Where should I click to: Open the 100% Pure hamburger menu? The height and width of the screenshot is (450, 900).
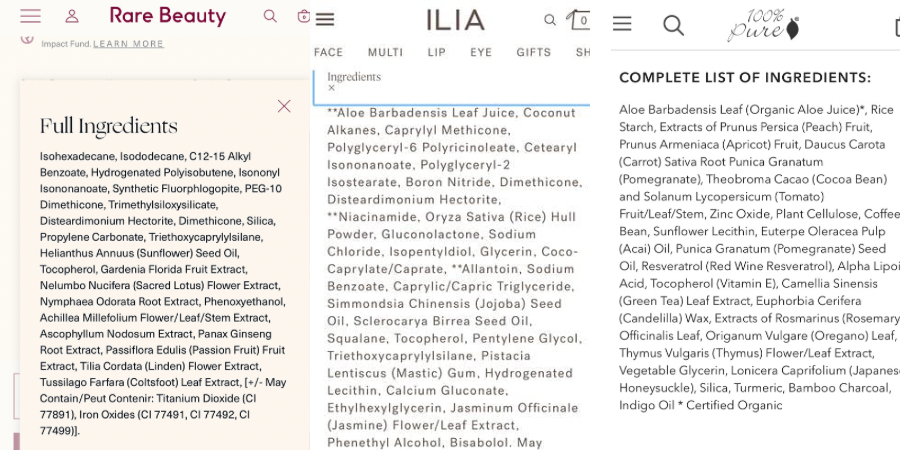pos(622,24)
